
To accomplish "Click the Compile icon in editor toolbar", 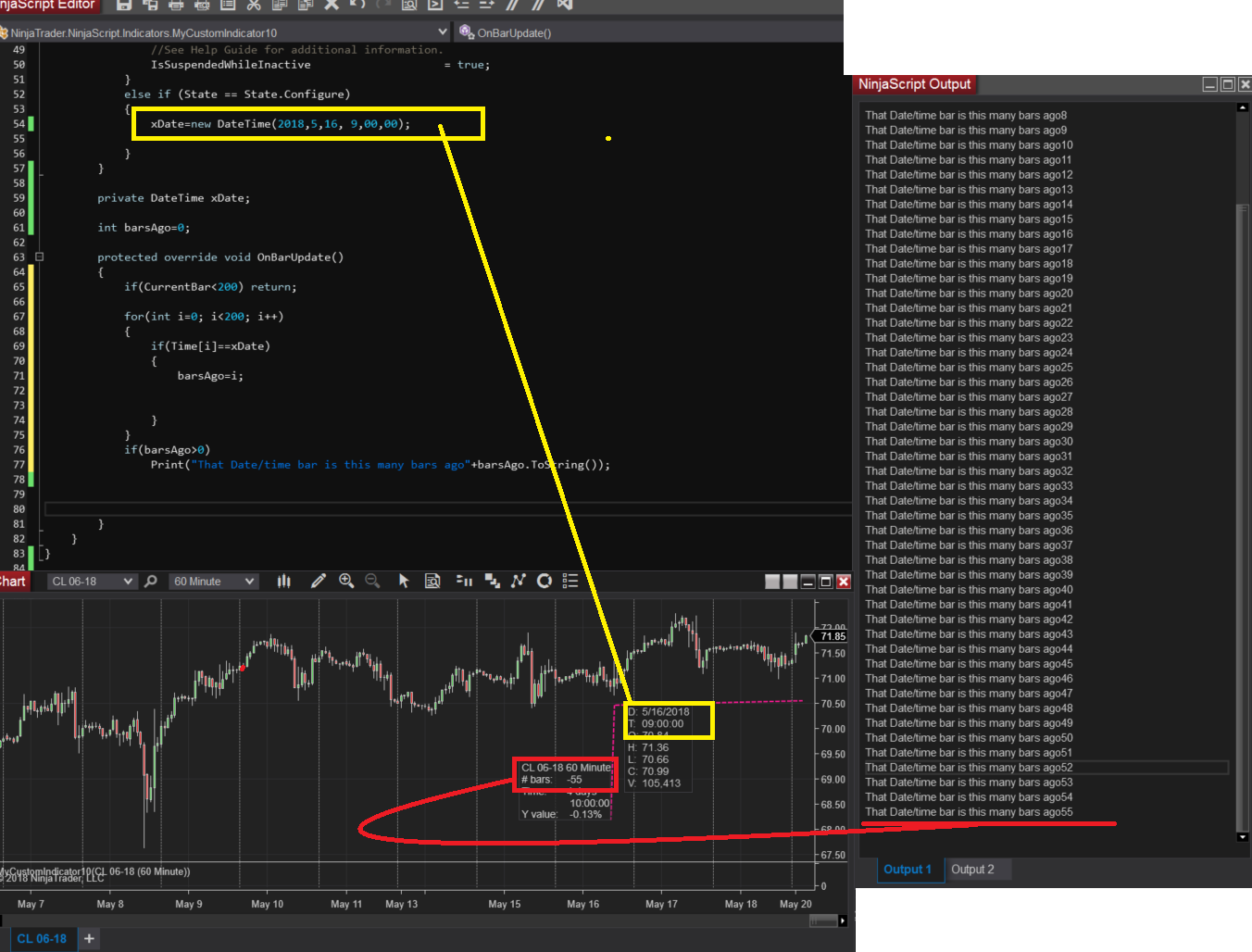I will (435, 5).
